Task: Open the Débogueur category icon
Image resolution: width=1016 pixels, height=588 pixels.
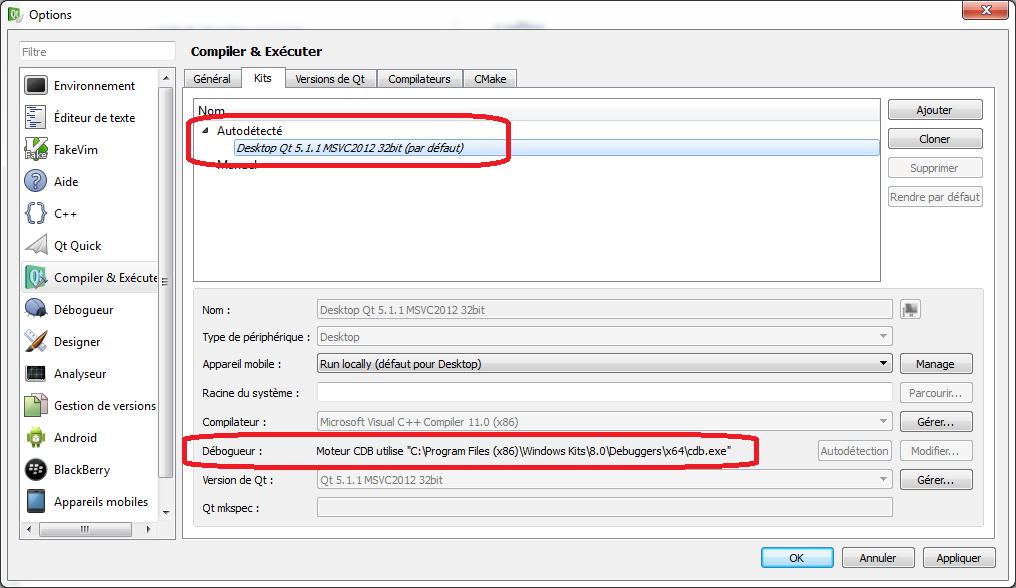Action: click(x=36, y=309)
